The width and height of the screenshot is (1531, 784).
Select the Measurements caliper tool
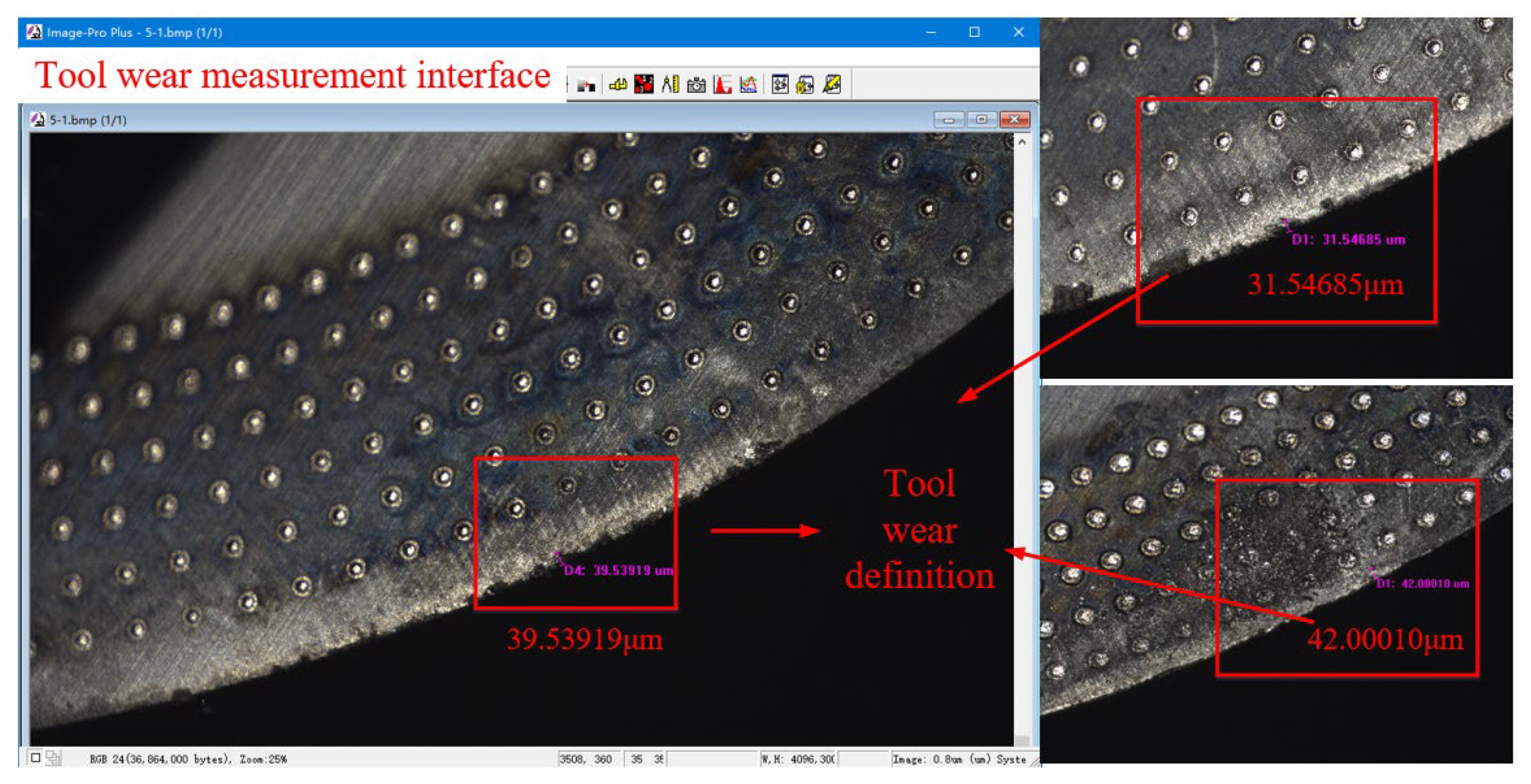coord(672,86)
